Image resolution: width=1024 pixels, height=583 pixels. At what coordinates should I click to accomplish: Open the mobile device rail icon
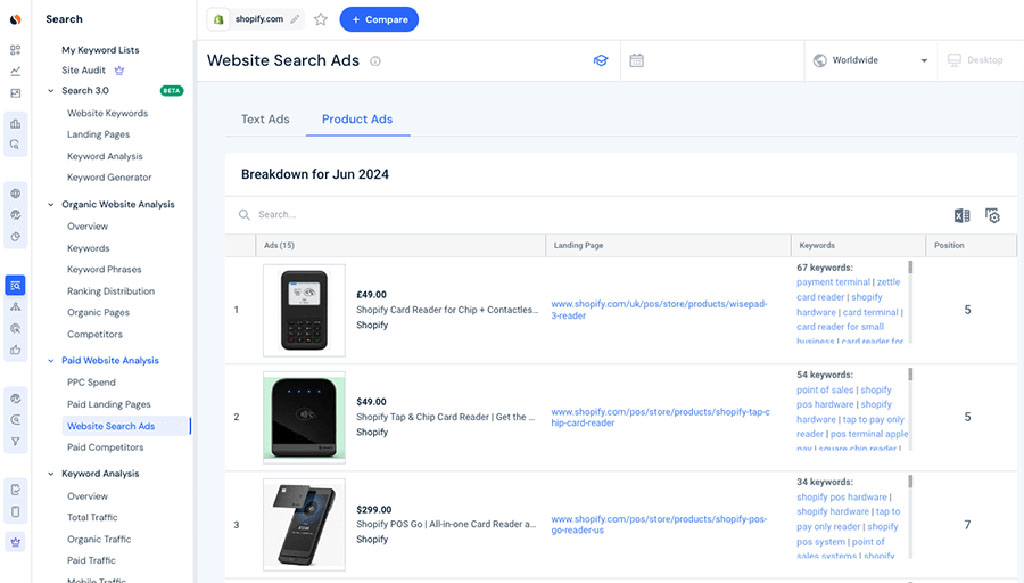(x=15, y=512)
